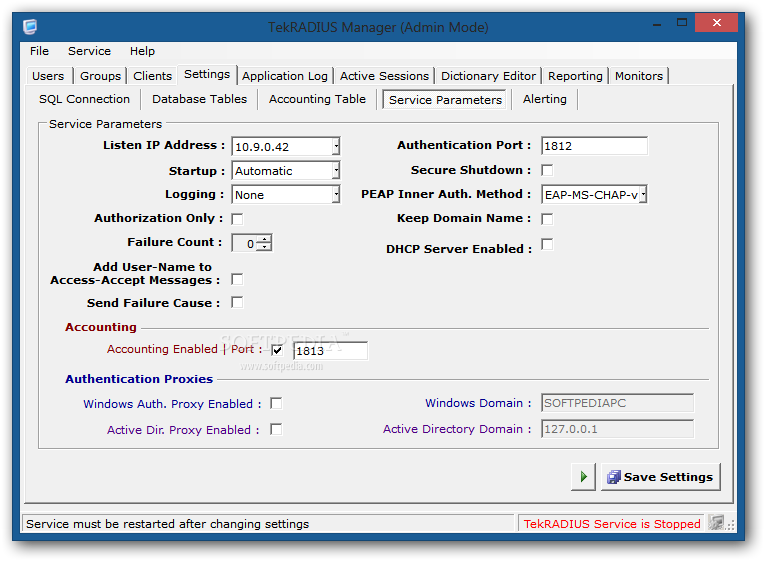Switch to Database Tables sub-tab
The width and height of the screenshot is (765, 561).
coord(200,99)
